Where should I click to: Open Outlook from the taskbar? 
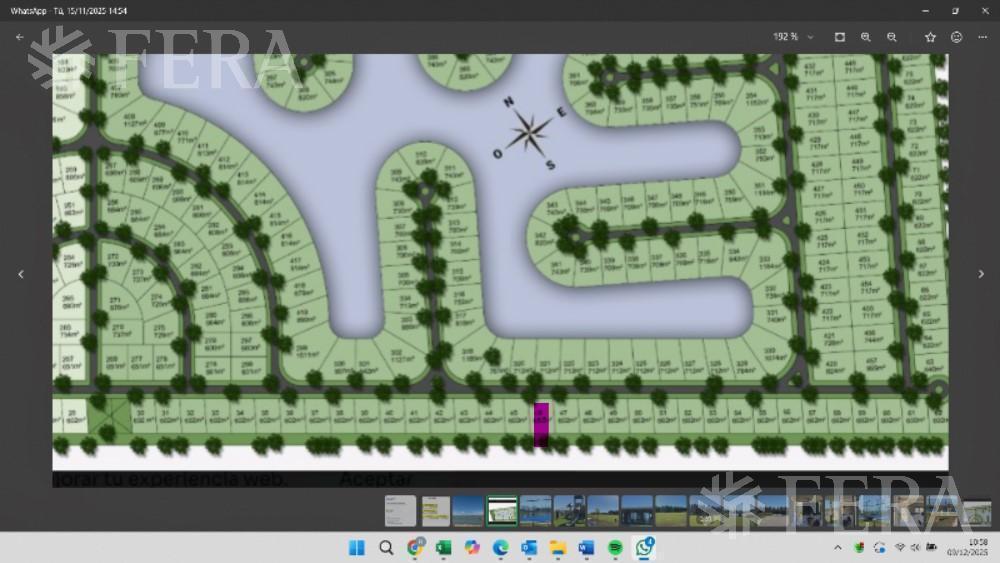click(x=529, y=548)
